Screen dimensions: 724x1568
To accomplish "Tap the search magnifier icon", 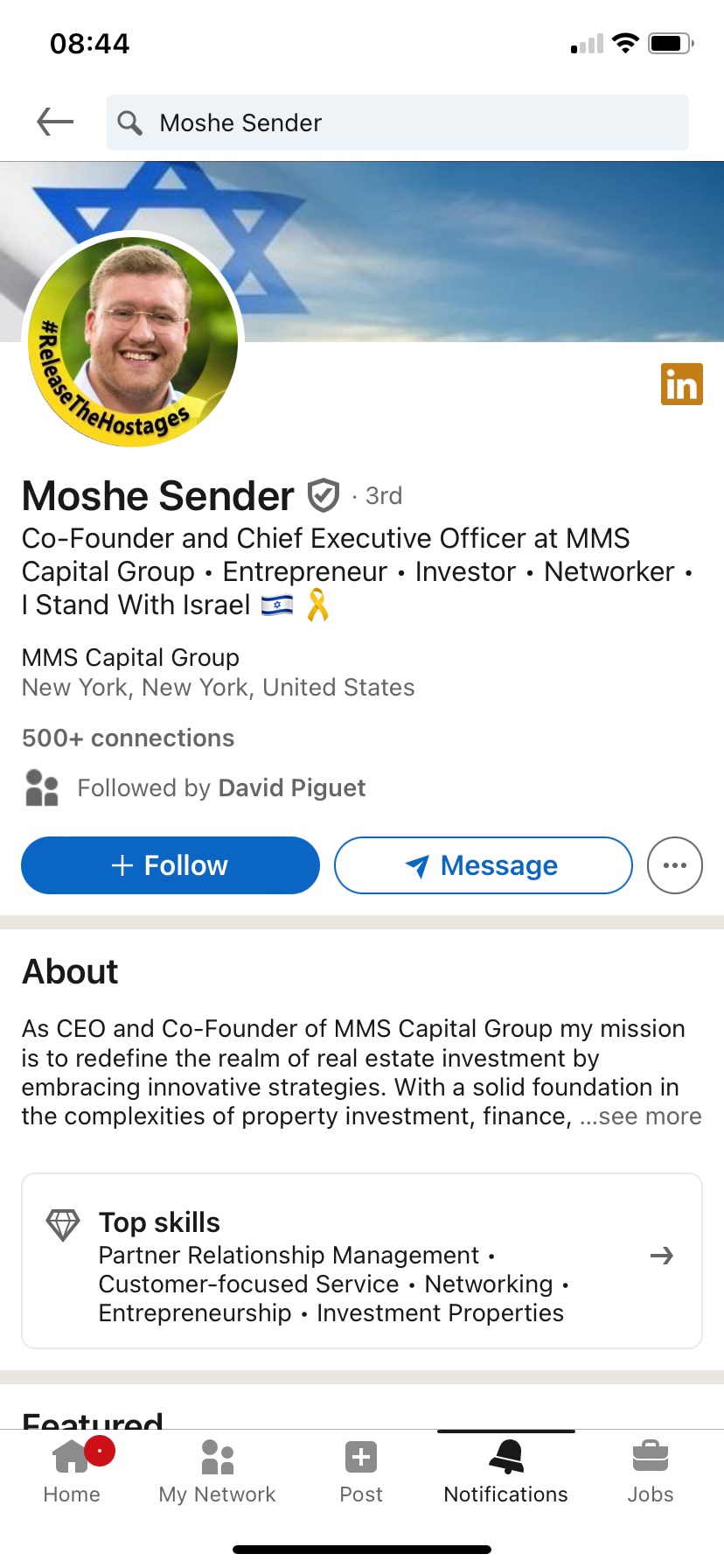I will 129,122.
